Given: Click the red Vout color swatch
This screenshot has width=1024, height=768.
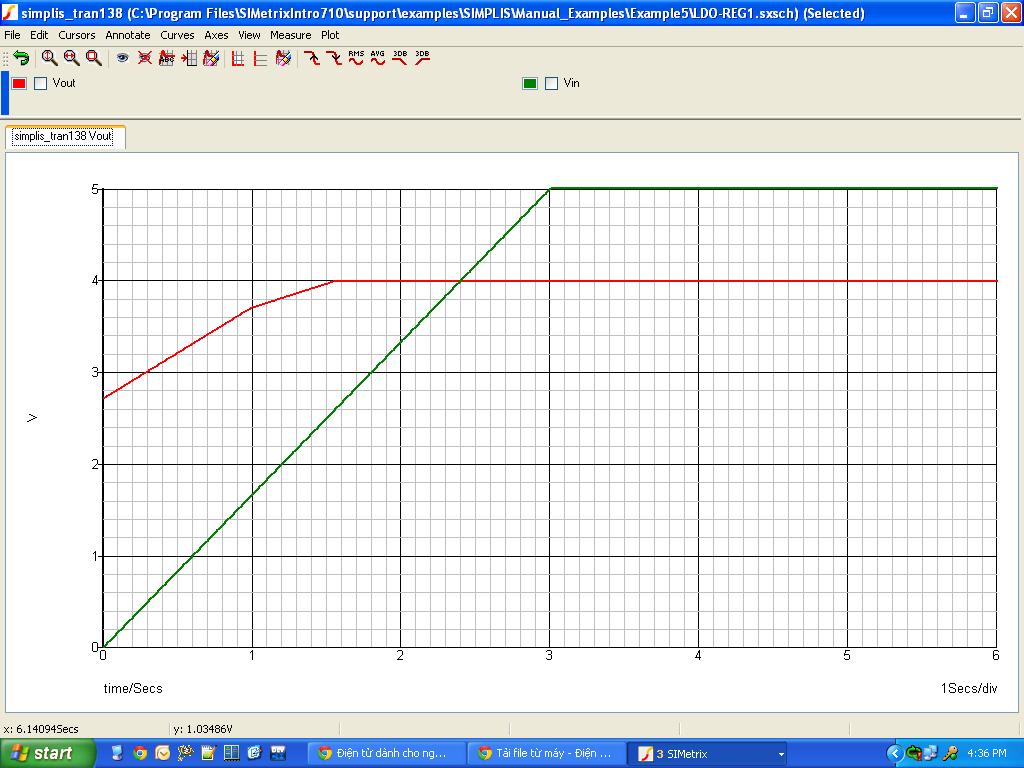Looking at the screenshot, I should 19,83.
